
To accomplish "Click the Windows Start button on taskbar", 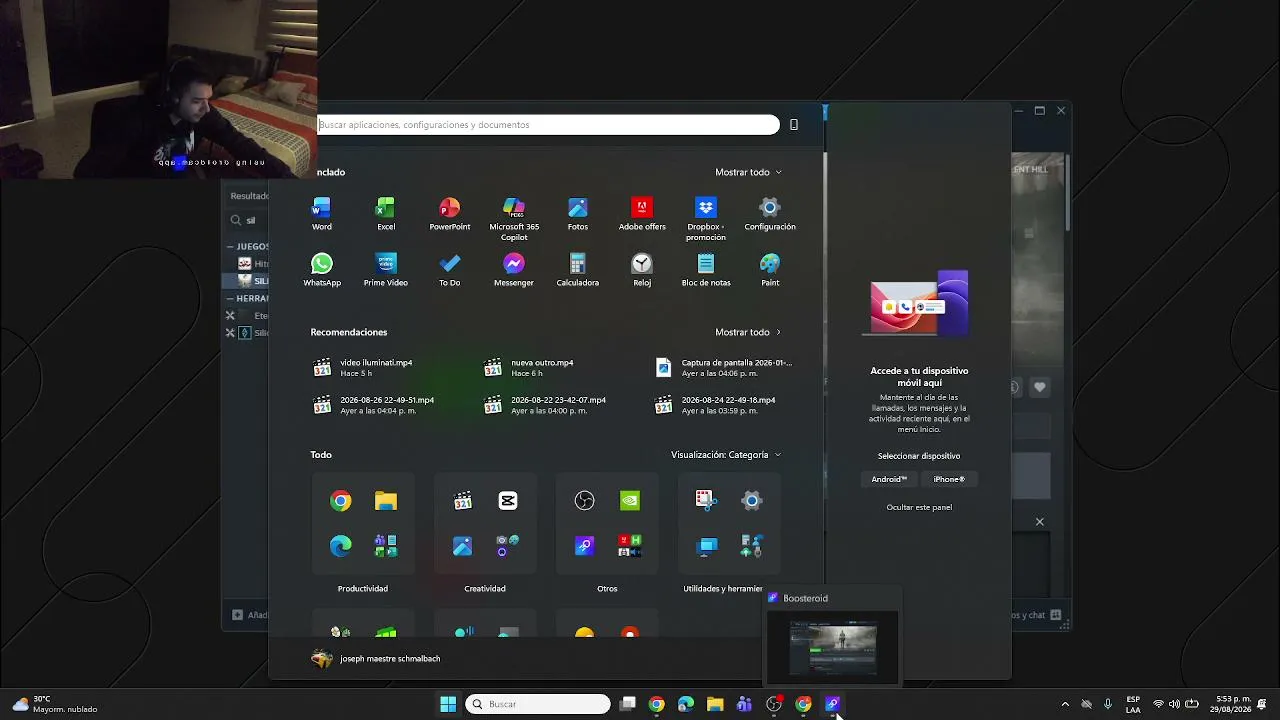I will click(x=448, y=704).
